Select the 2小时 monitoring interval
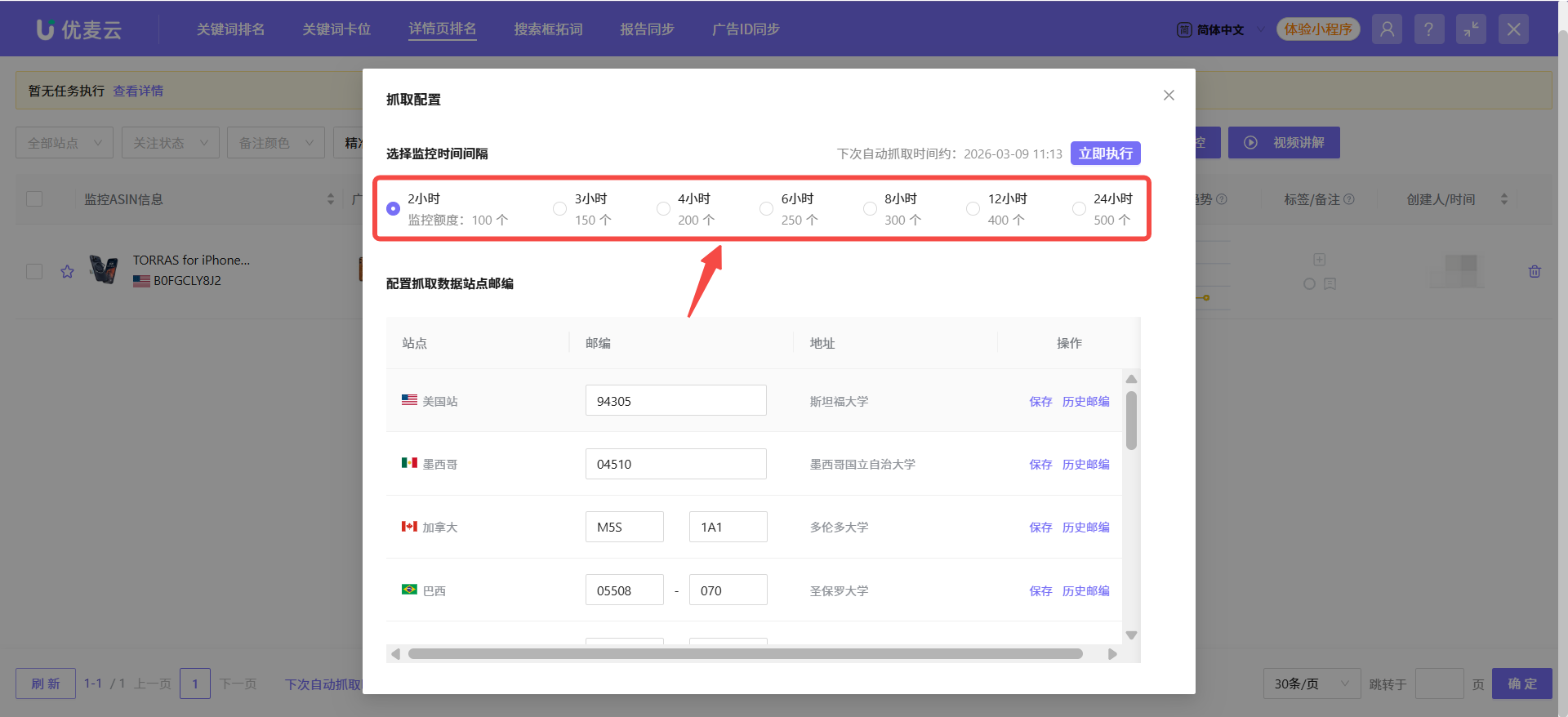 tap(393, 209)
